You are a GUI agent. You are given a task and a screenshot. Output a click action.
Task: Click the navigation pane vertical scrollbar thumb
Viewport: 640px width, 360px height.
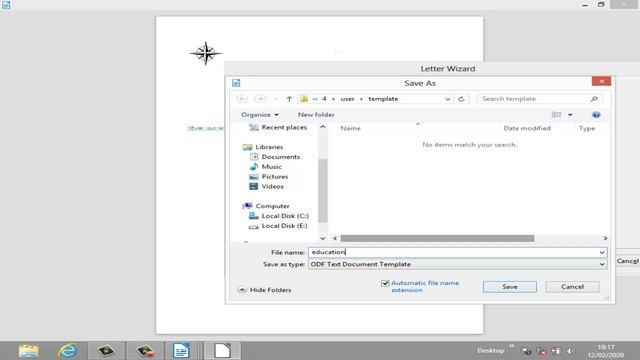322,190
